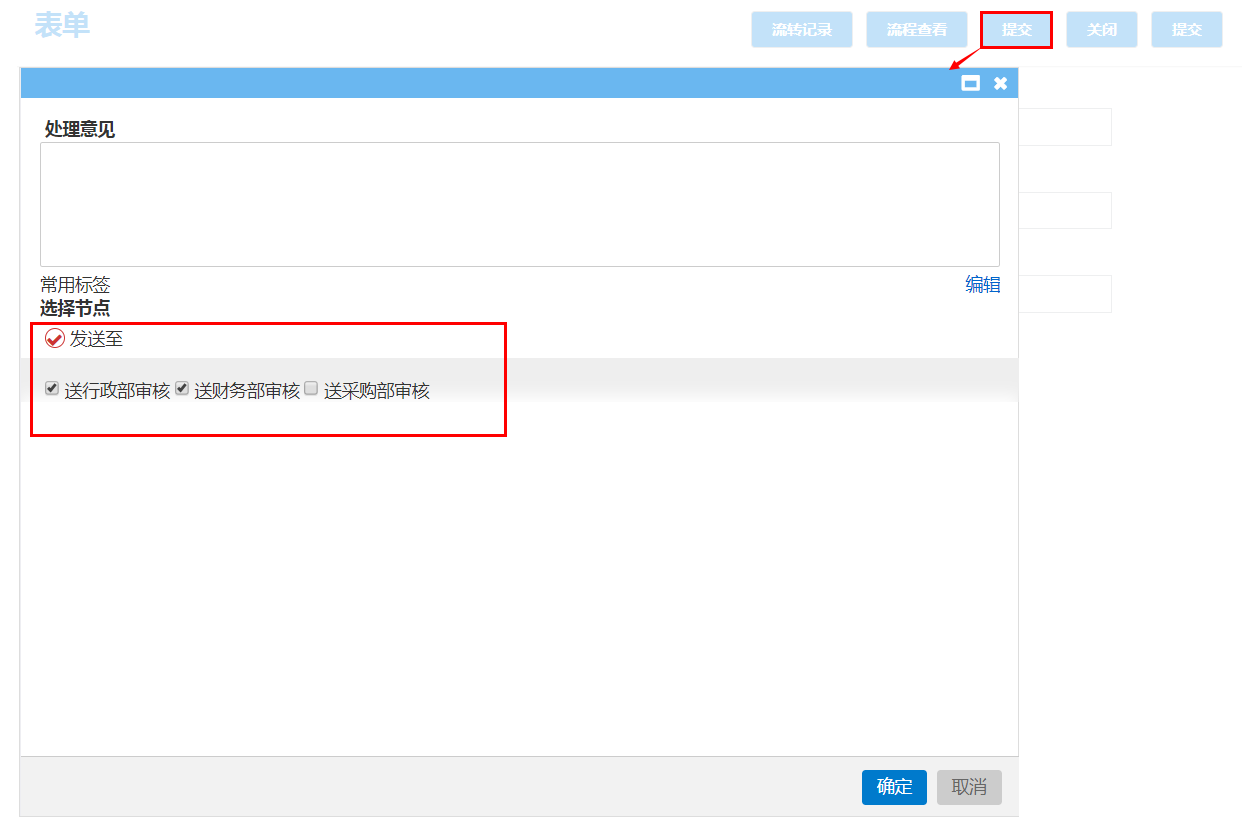This screenshot has width=1252, height=827.
Task: Click inside the 处理意见 text area
Action: [519, 204]
